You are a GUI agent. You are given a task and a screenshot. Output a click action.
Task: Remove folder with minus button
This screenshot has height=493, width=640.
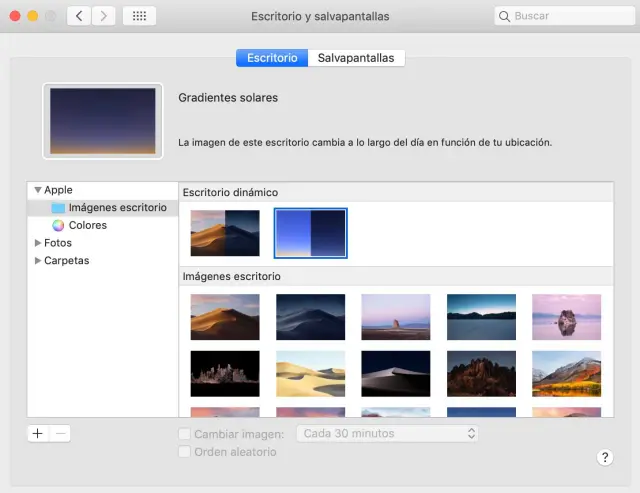[x=60, y=433]
